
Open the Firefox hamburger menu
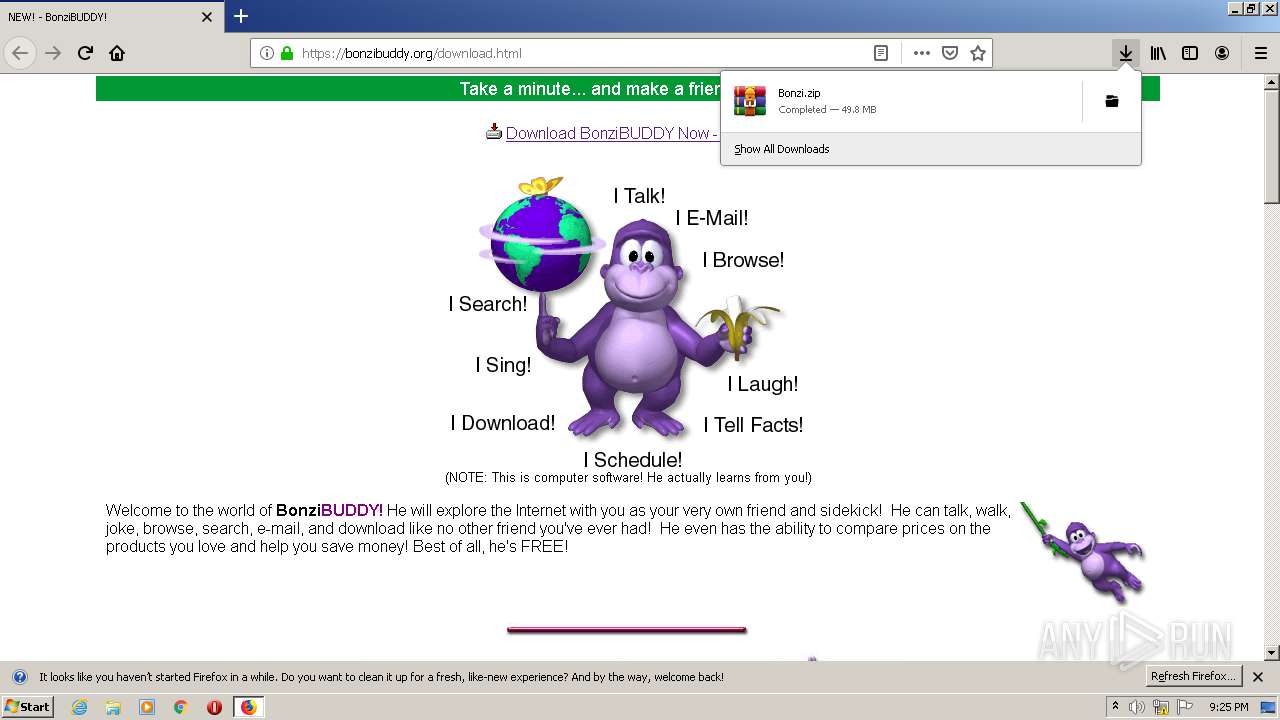(1261, 53)
